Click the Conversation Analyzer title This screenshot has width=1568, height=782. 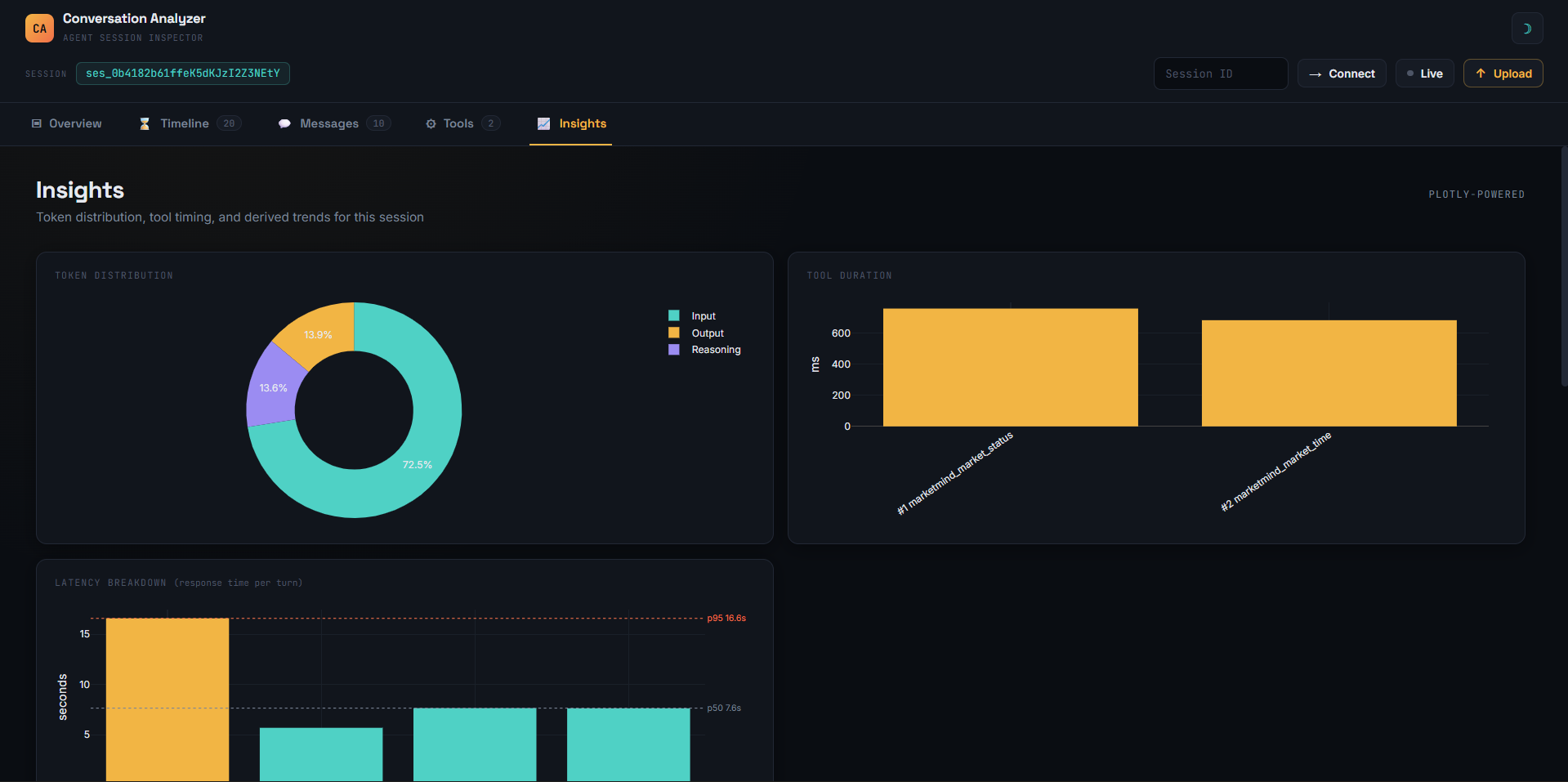click(134, 18)
